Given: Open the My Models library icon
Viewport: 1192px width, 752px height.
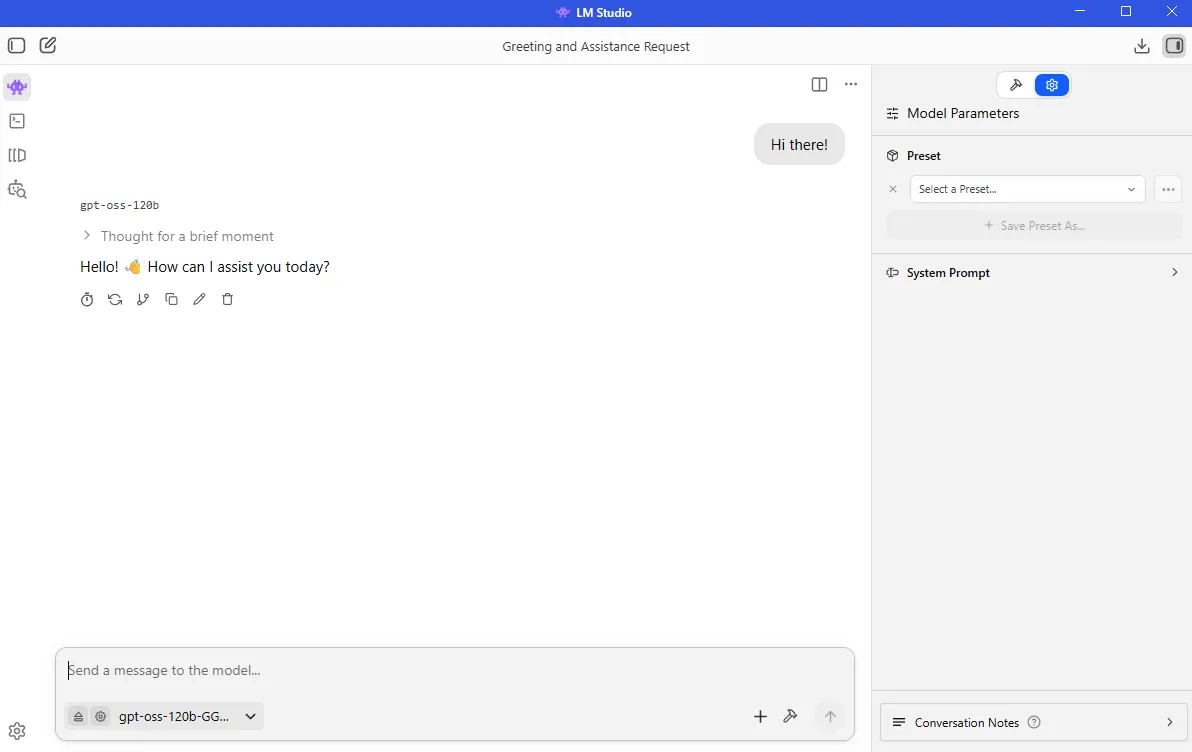Looking at the screenshot, I should click(x=17, y=155).
